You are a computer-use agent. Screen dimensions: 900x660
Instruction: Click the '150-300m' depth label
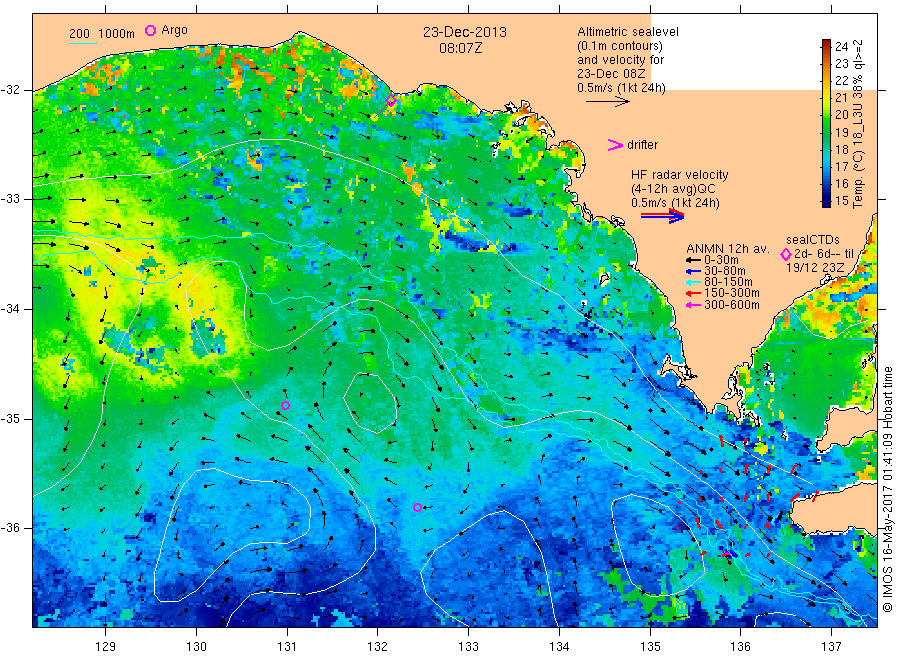coord(732,293)
